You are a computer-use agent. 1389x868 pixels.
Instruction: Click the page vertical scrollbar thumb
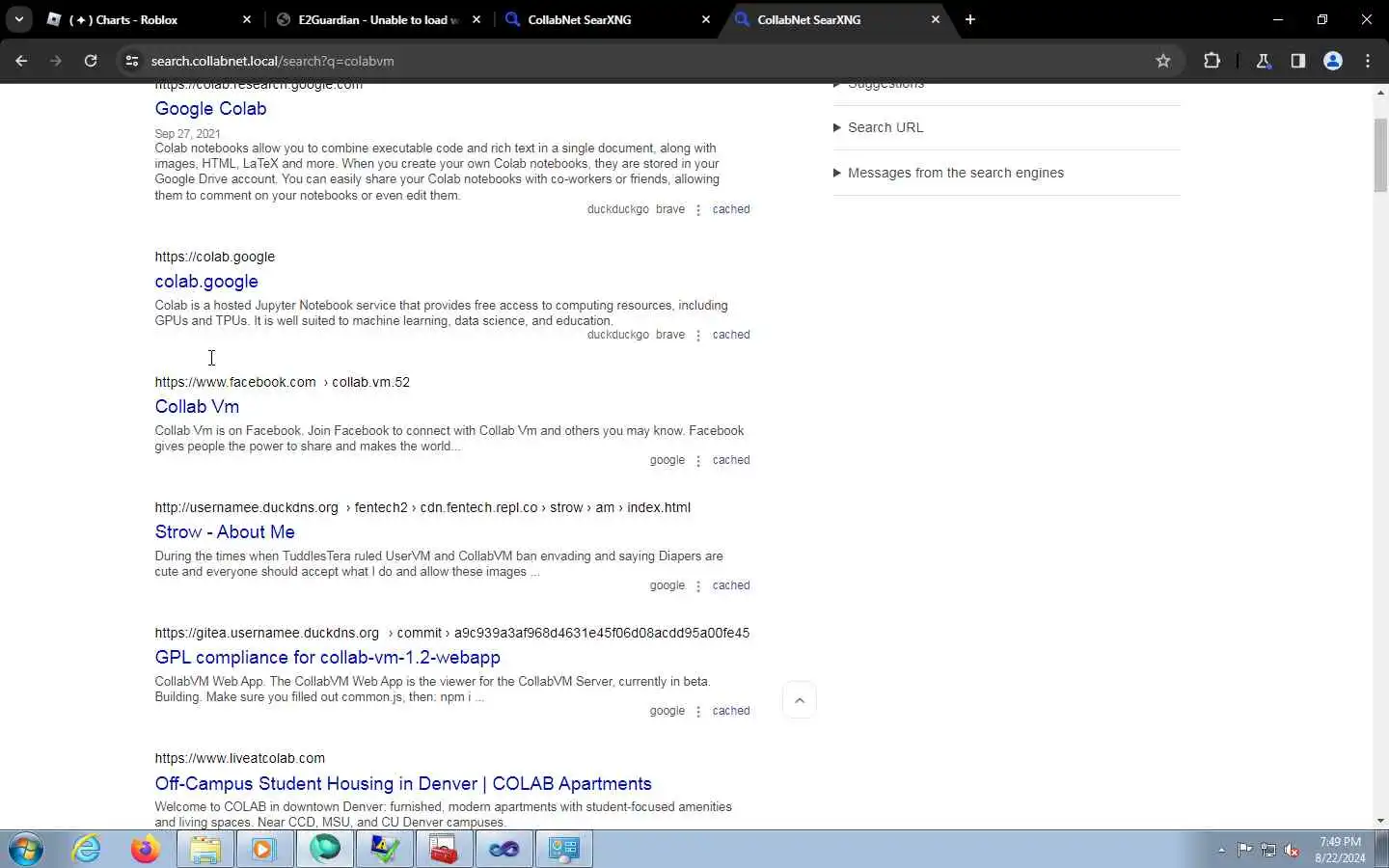[x=1380, y=154]
